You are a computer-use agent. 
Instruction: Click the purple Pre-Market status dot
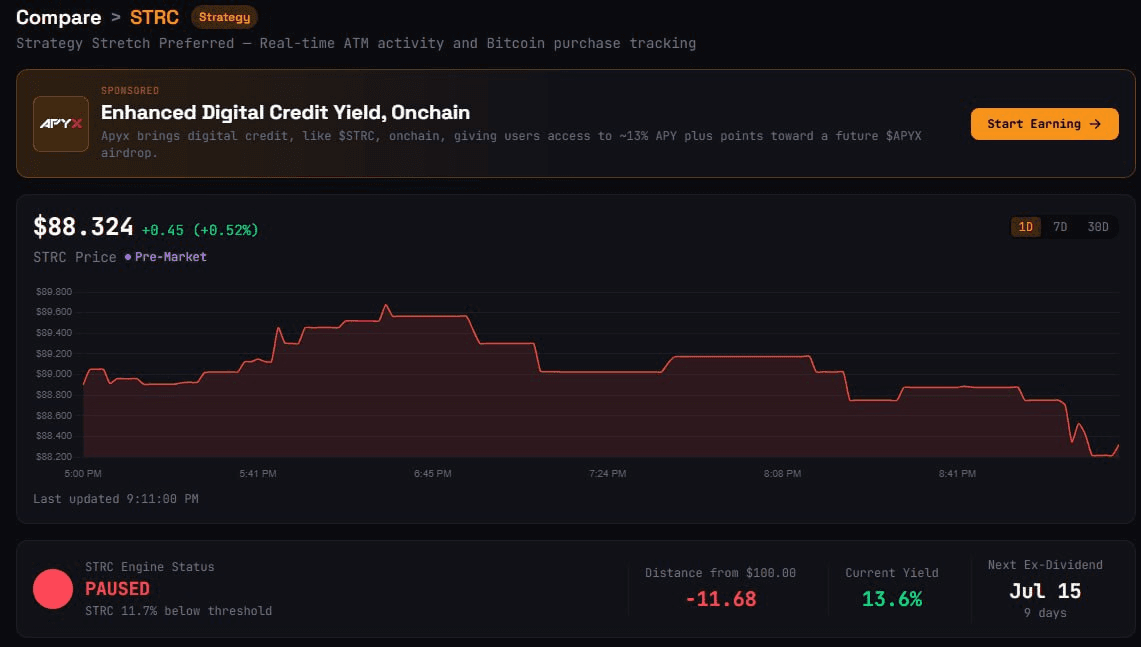pos(128,257)
